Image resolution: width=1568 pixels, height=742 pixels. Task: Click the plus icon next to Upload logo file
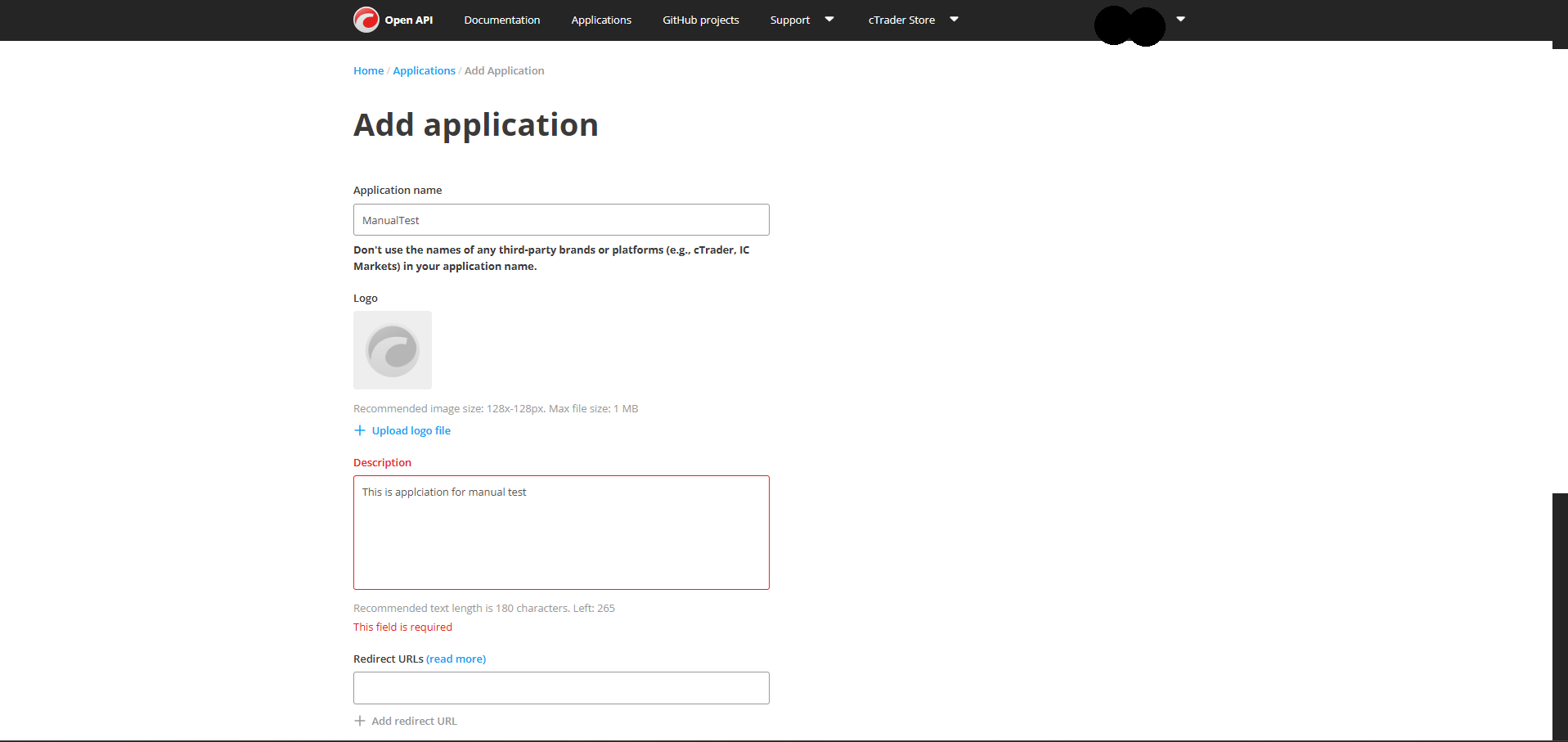pos(360,429)
